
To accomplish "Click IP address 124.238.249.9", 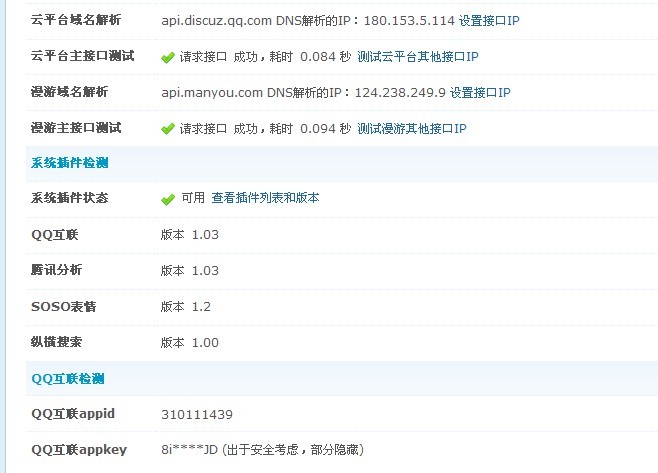I will [400, 92].
